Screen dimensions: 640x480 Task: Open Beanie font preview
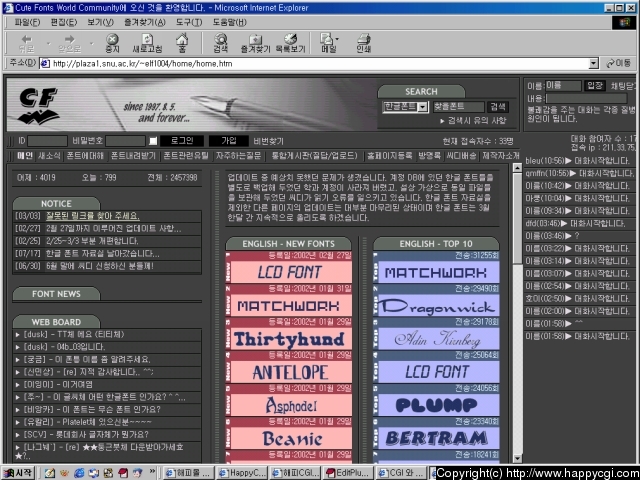[292, 438]
